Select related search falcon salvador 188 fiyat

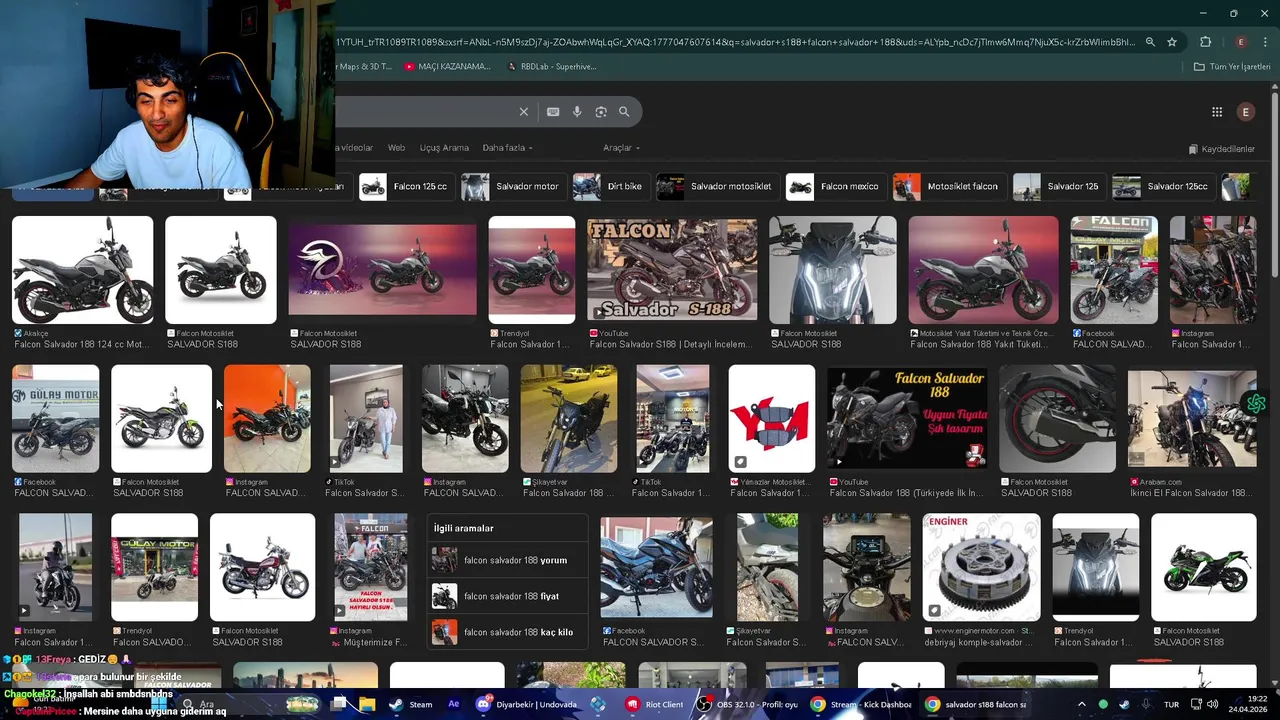coord(509,596)
